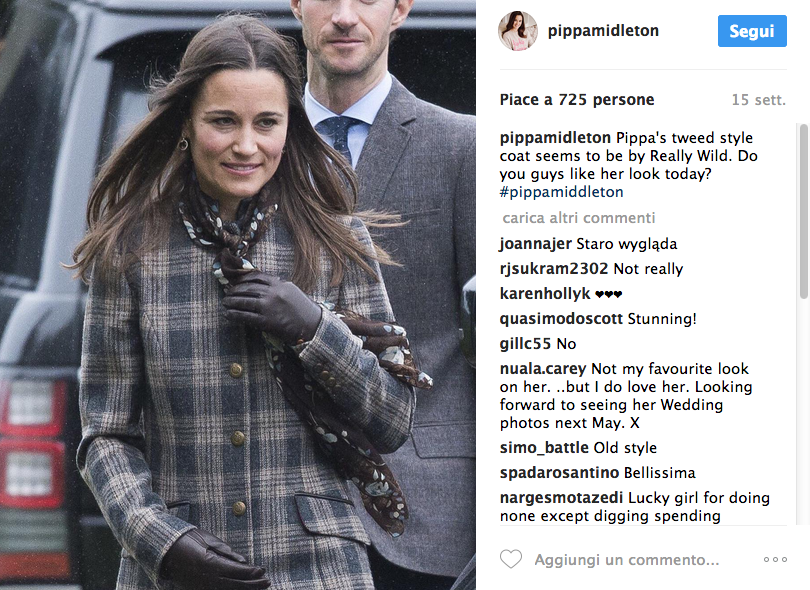Open spadarosantino's profile
The height and width of the screenshot is (590, 810).
(559, 473)
